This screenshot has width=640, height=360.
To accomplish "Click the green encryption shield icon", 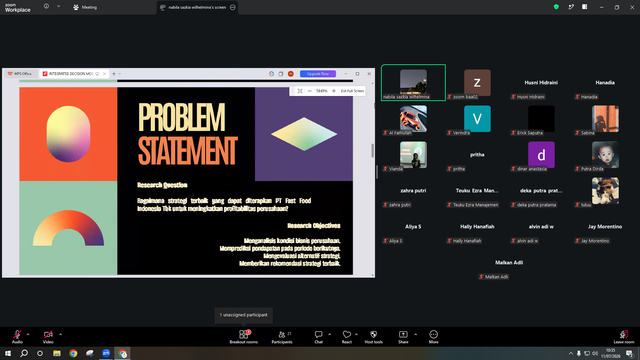I will tap(556, 7).
